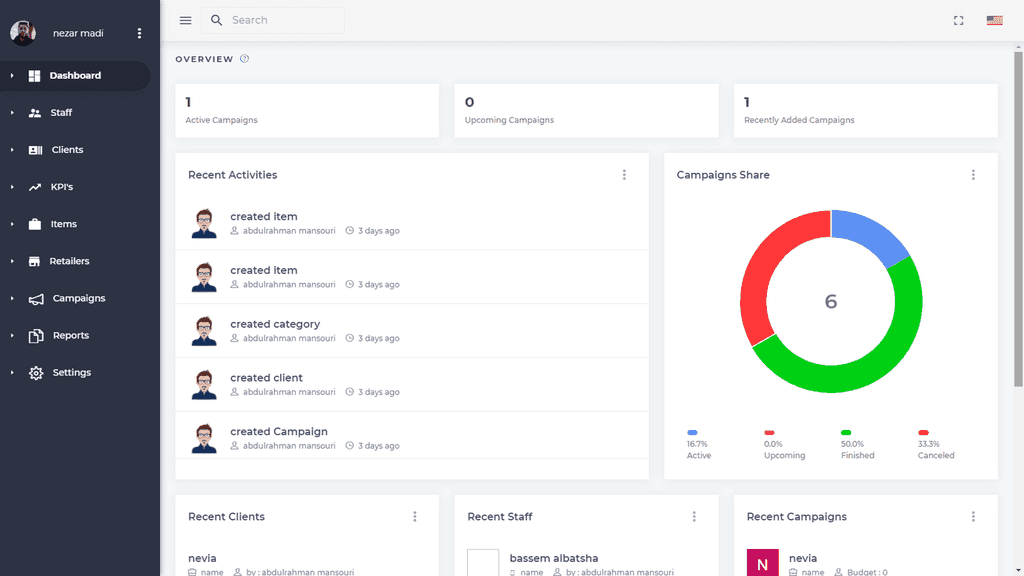The width and height of the screenshot is (1024, 576).
Task: Open the Active Campaigns card
Action: (x=307, y=110)
